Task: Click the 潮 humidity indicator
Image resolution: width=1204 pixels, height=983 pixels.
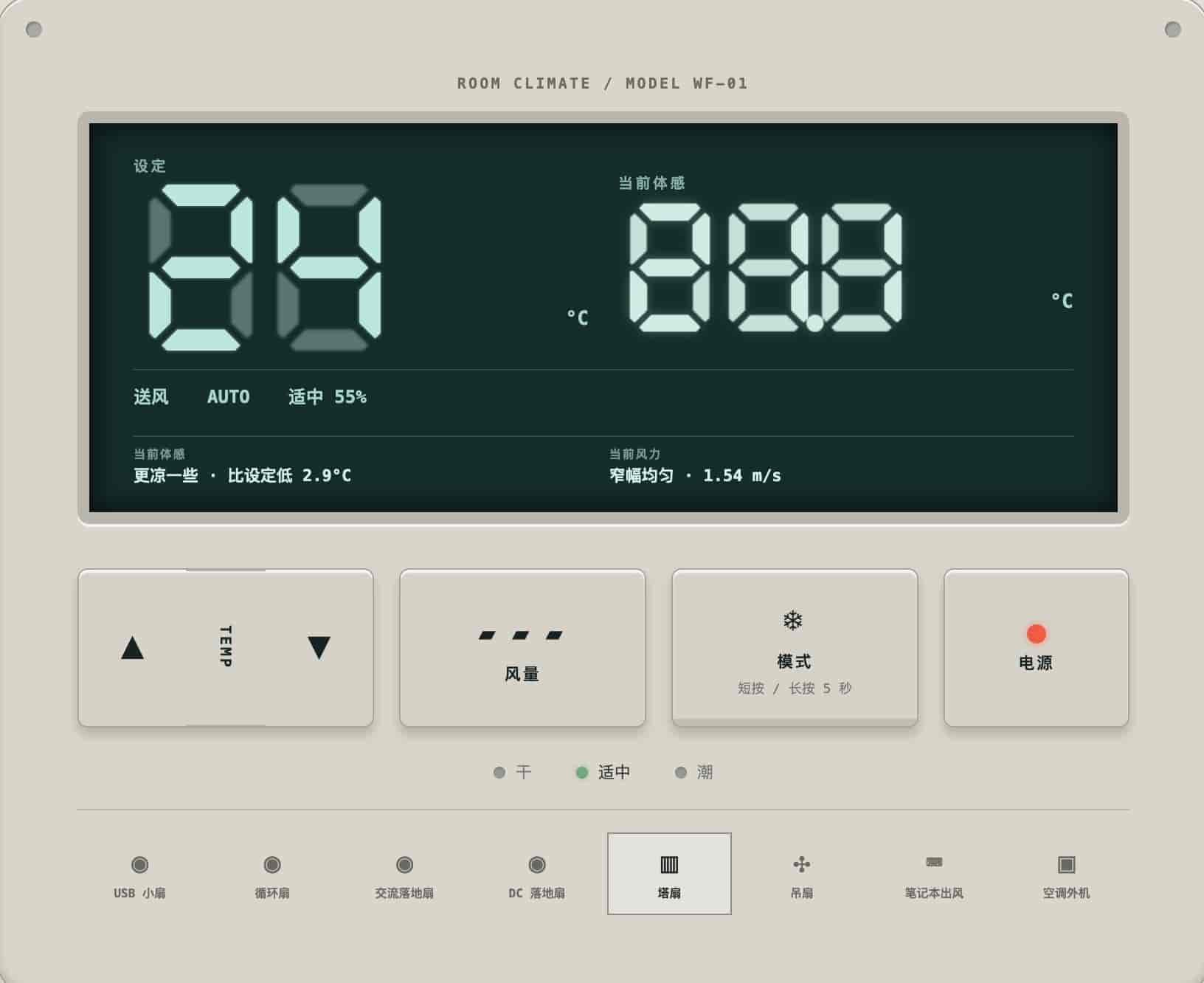Action: (694, 772)
